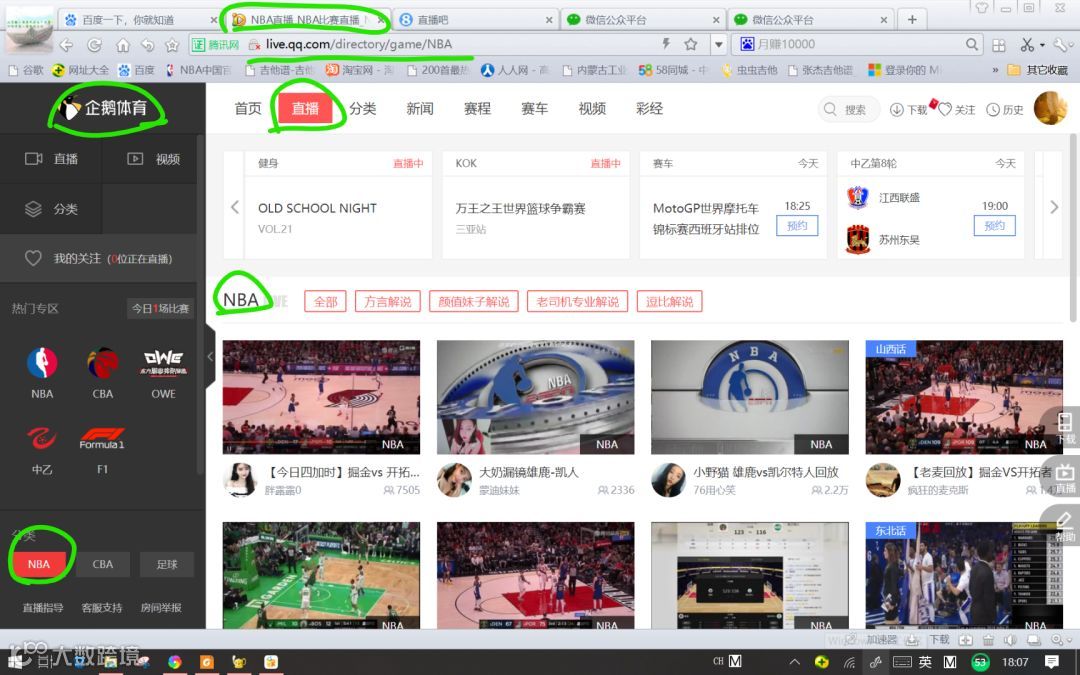Filter streams by 全部 tag
The height and width of the screenshot is (675, 1080).
(325, 302)
